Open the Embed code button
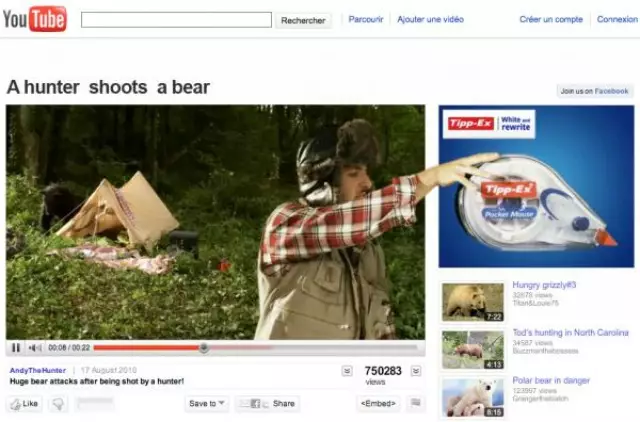640x422 pixels. click(379, 404)
